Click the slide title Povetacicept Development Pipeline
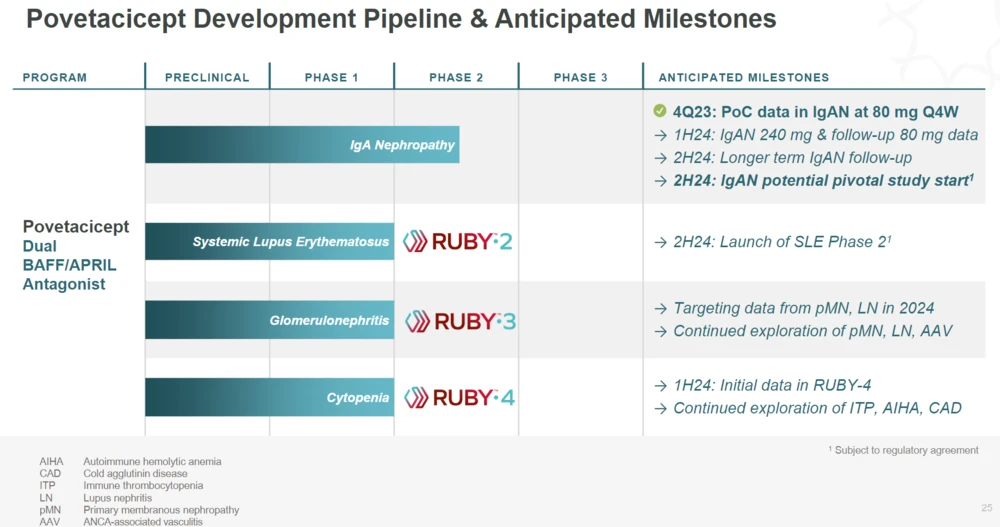 [400, 19]
